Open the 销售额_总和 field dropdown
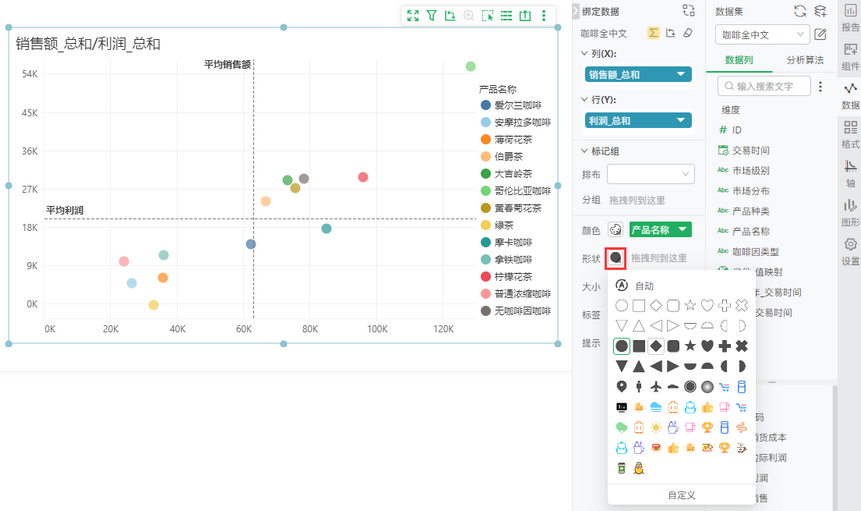The width and height of the screenshot is (861, 511). pyautogui.click(x=681, y=74)
